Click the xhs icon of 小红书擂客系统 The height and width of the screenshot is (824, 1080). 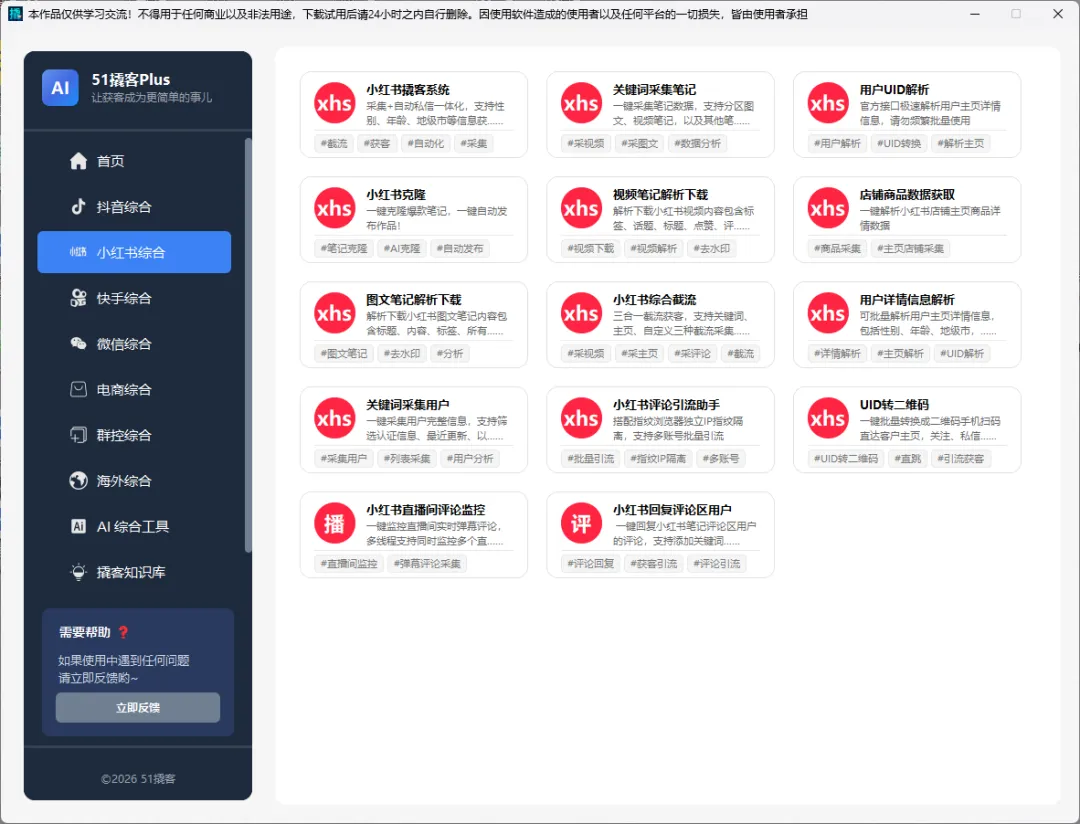[335, 103]
